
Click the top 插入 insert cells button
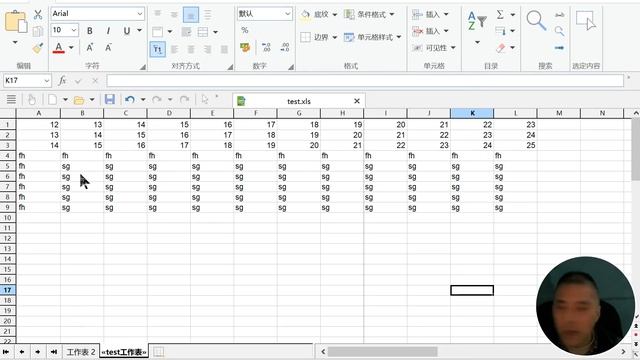point(430,14)
